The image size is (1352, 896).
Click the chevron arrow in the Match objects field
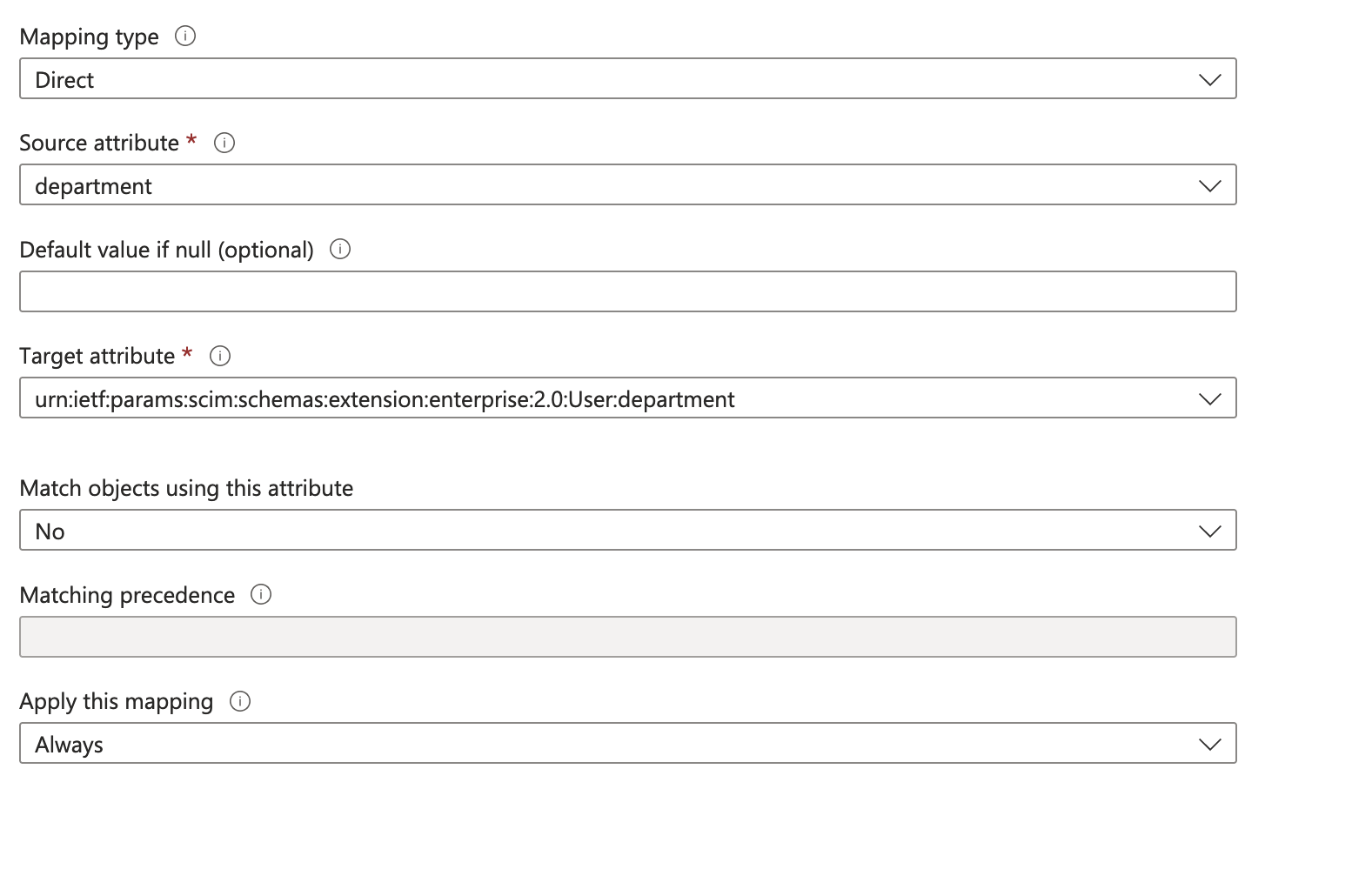(x=1209, y=531)
